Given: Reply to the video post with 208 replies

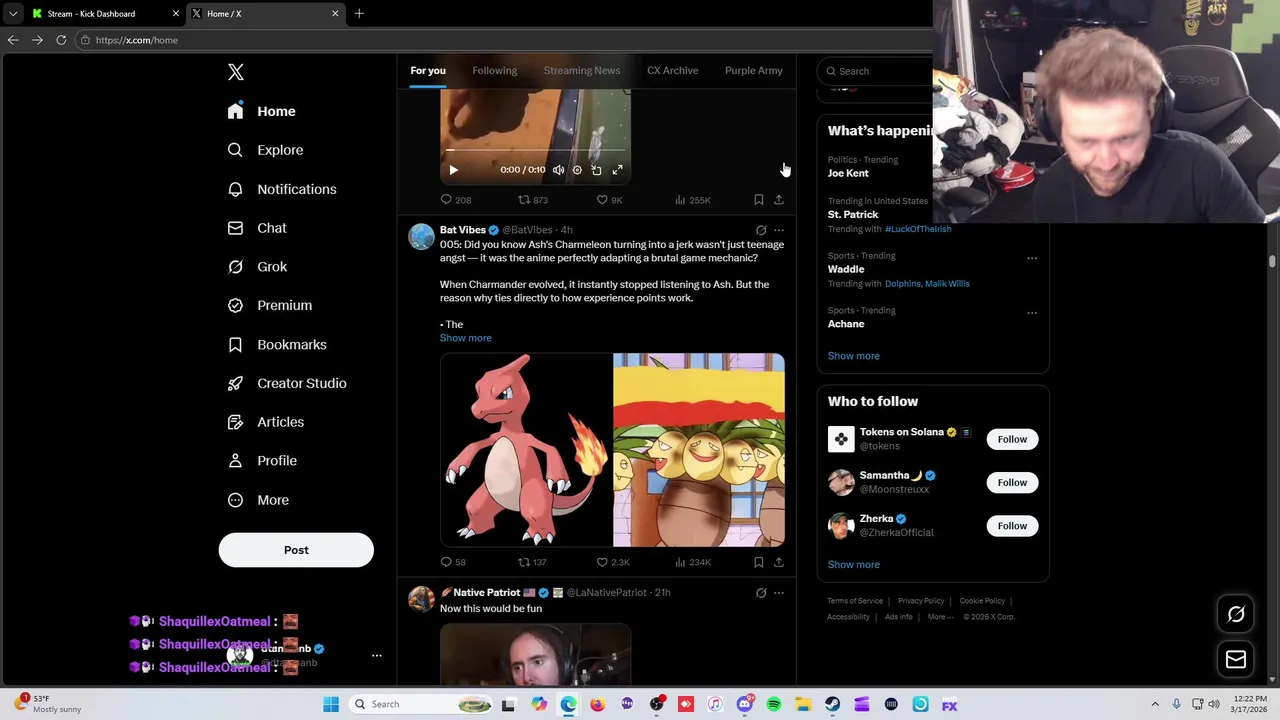Looking at the screenshot, I should pyautogui.click(x=456, y=200).
